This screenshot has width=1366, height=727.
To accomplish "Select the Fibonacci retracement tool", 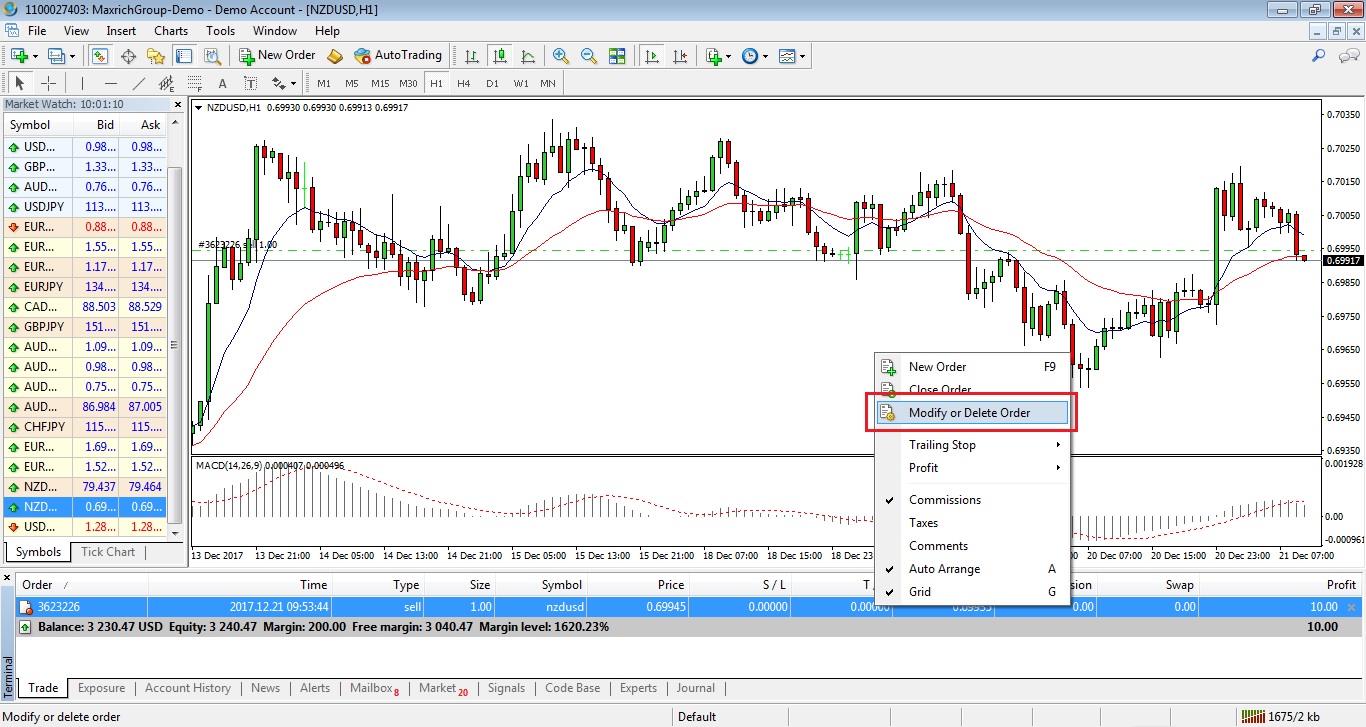I will pos(195,83).
